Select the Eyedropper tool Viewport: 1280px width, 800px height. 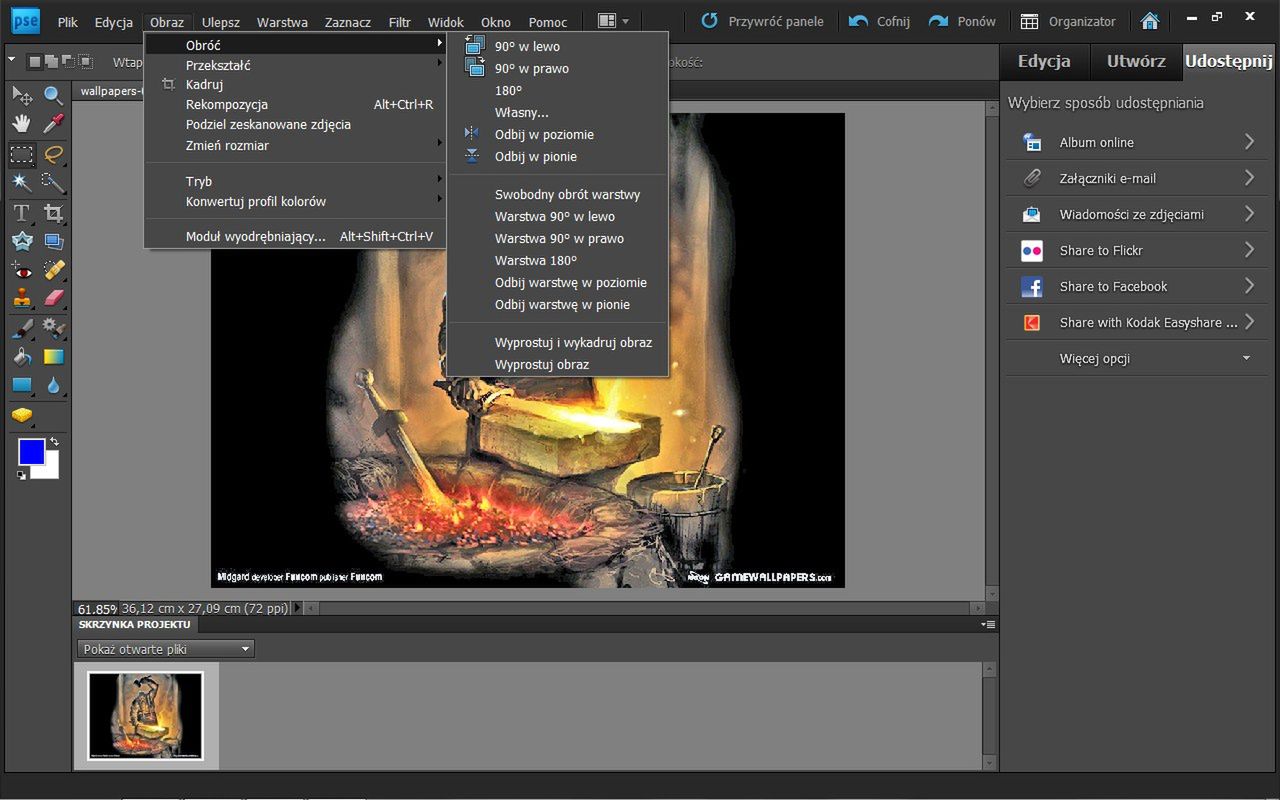pos(53,124)
